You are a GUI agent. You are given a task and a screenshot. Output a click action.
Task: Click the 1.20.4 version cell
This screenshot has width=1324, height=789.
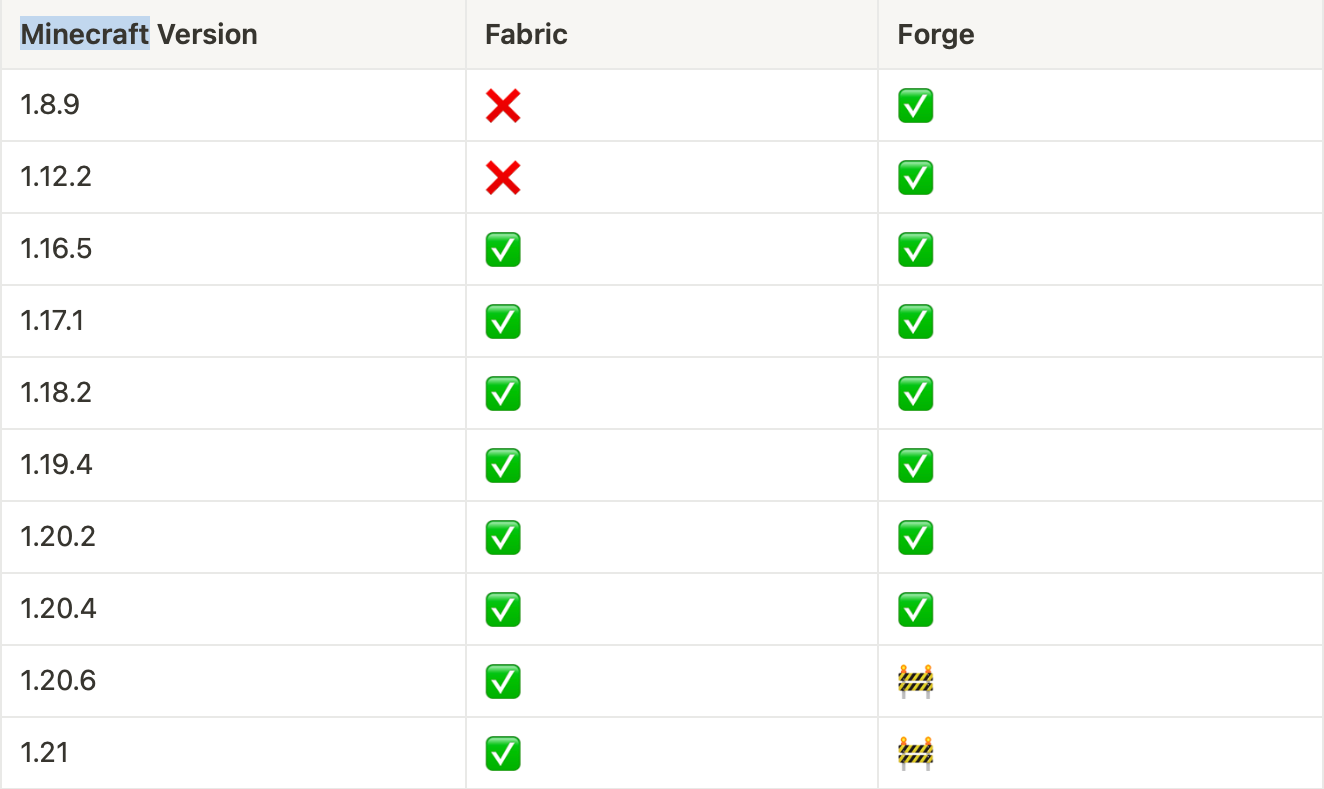[x=58, y=609]
